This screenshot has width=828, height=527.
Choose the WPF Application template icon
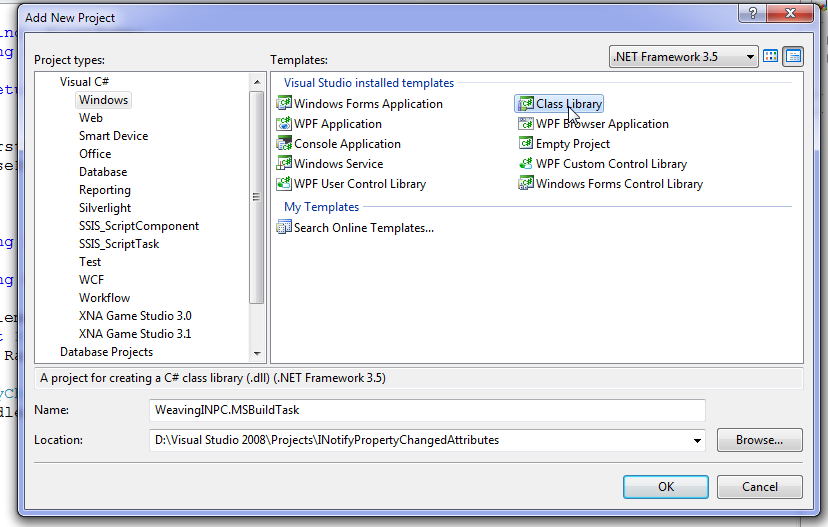pos(284,123)
